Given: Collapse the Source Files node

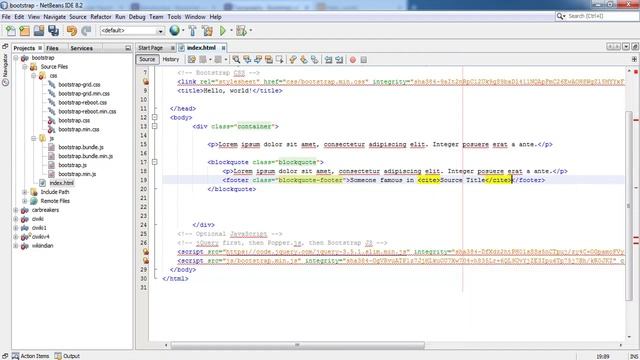Looking at the screenshot, I should tap(25, 67).
